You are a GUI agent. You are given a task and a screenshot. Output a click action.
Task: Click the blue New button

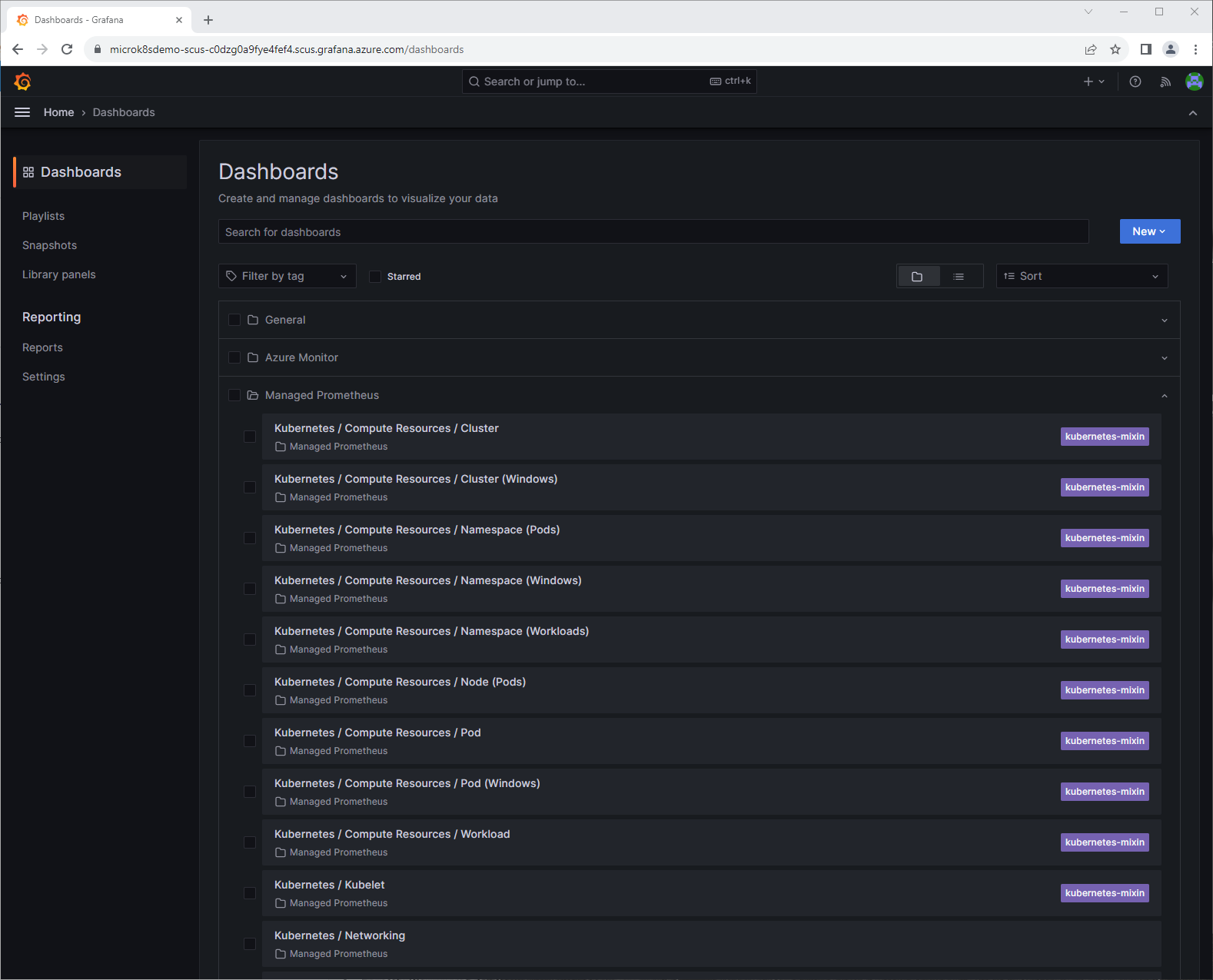click(x=1149, y=231)
